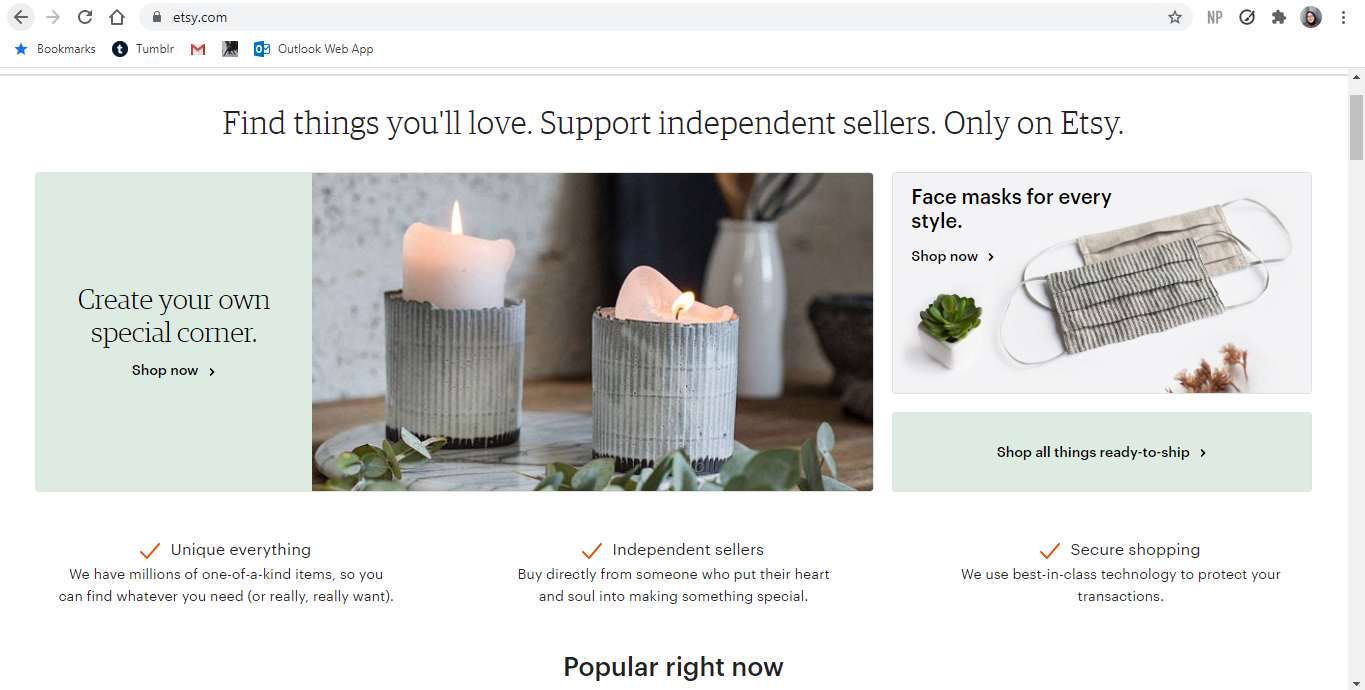Click the NP extension icon

point(1215,17)
